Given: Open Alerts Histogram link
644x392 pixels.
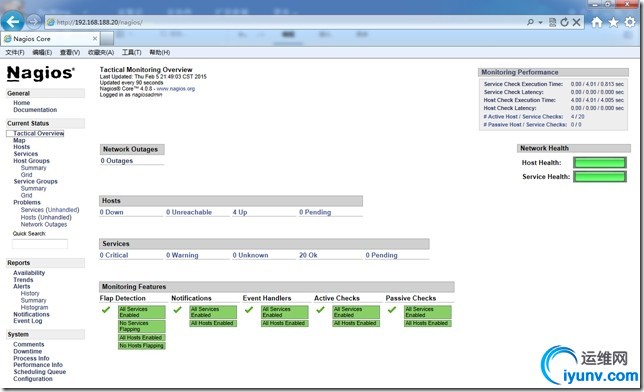Looking at the screenshot, I should pos(34,307).
